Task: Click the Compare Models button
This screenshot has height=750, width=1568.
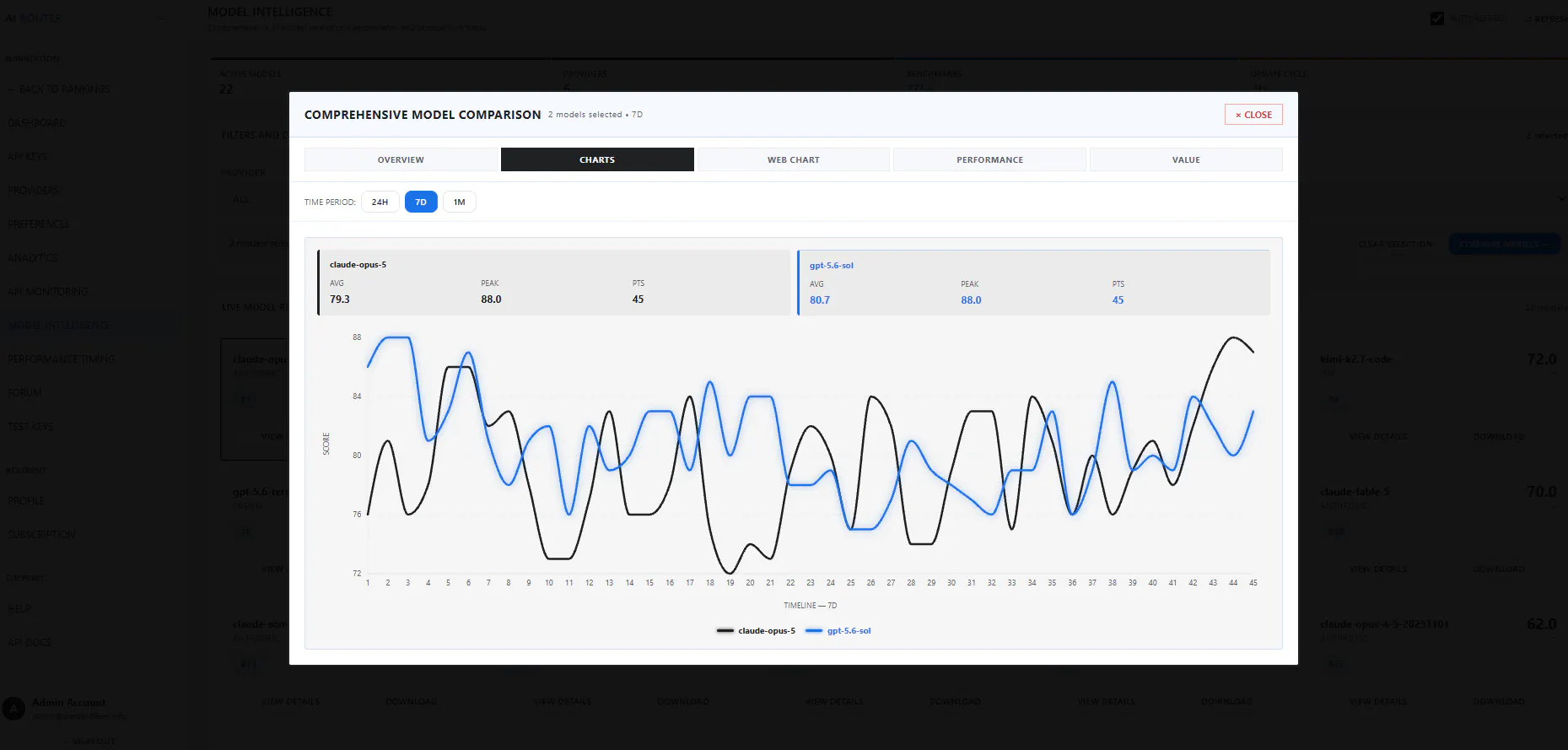Action: click(1504, 245)
